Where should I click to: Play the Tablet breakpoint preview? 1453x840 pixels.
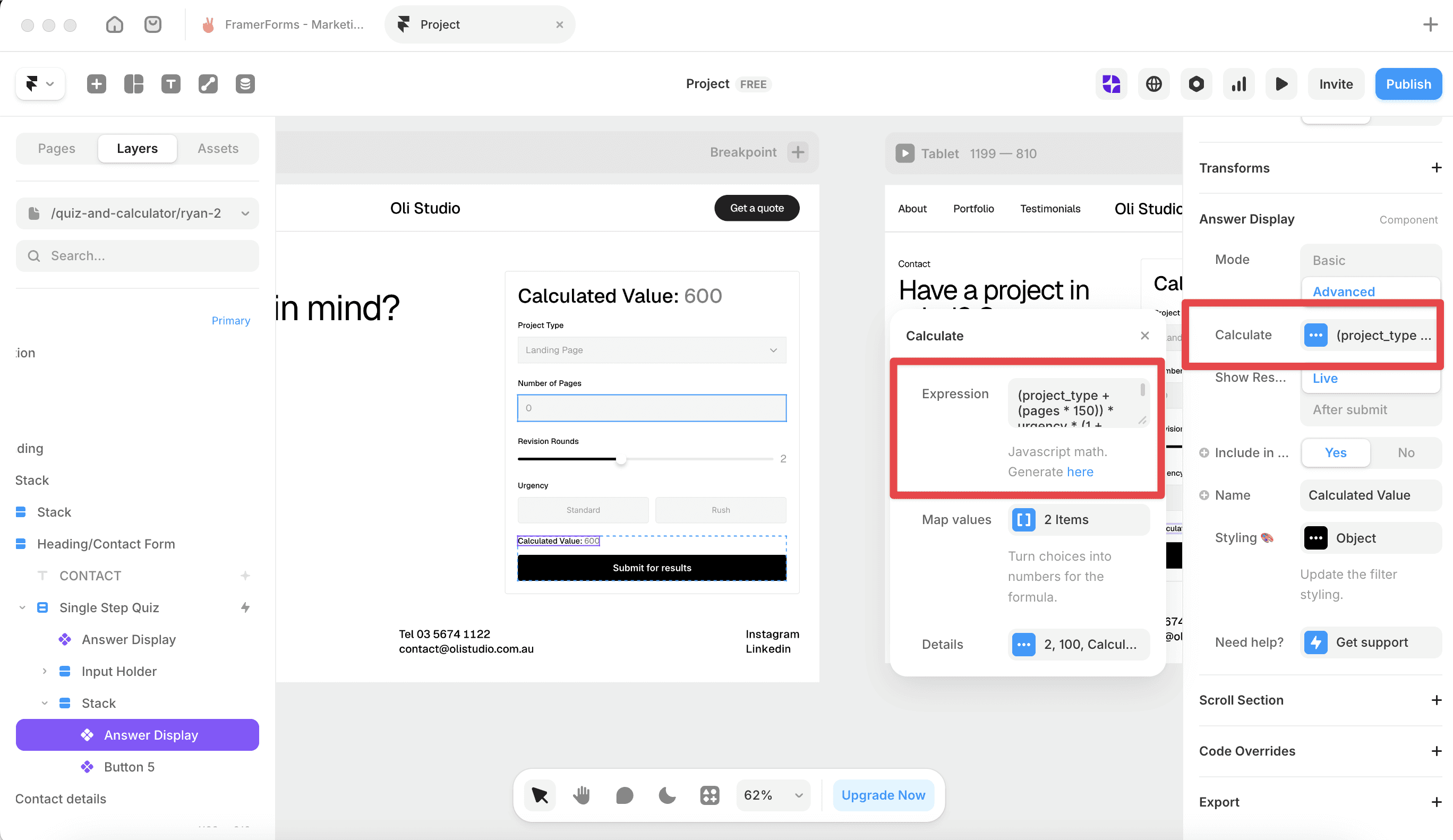coord(904,153)
